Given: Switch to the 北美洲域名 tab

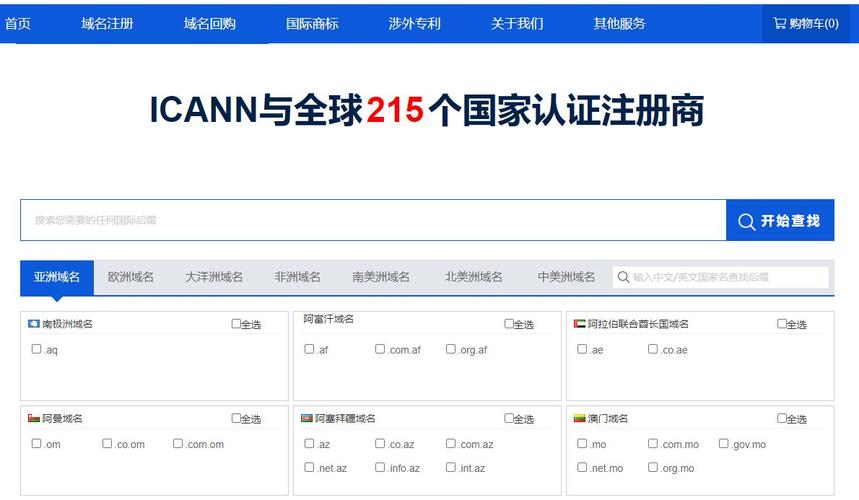Looking at the screenshot, I should point(473,277).
